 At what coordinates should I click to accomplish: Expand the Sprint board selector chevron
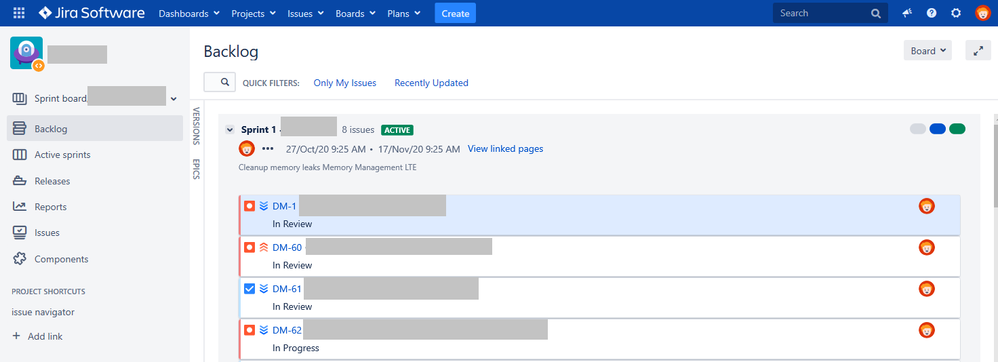(x=174, y=99)
